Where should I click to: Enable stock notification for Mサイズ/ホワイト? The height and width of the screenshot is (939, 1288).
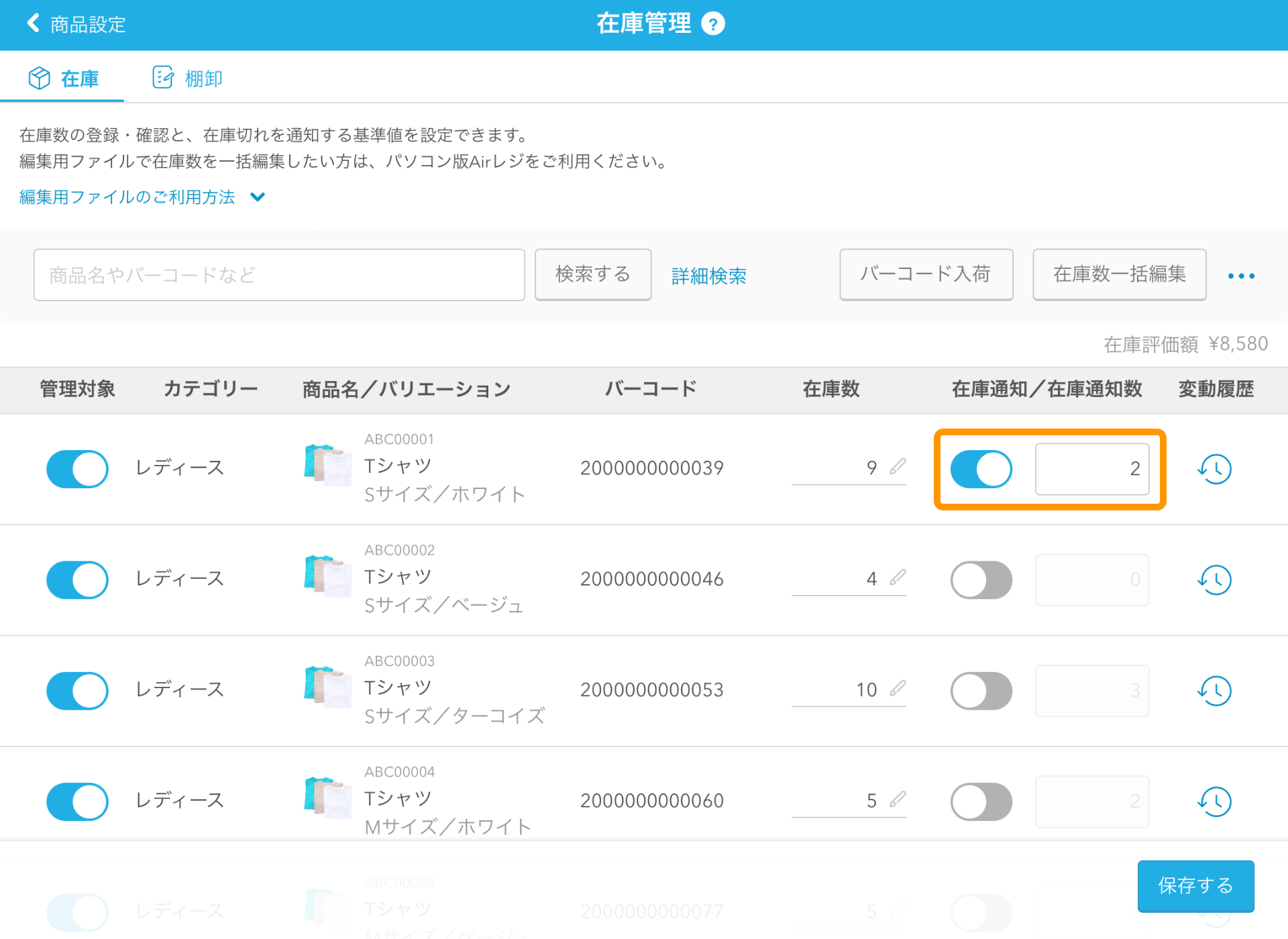point(981,801)
